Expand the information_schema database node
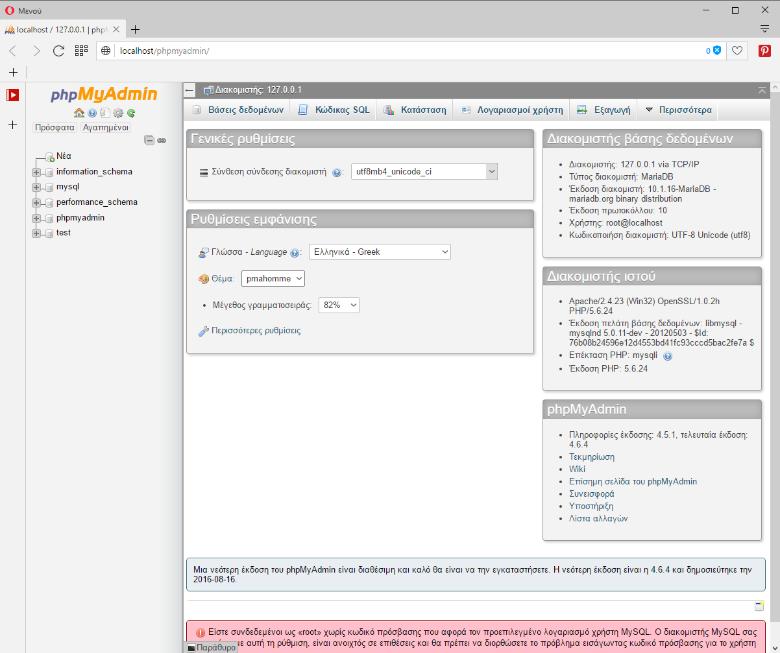 click(36, 172)
